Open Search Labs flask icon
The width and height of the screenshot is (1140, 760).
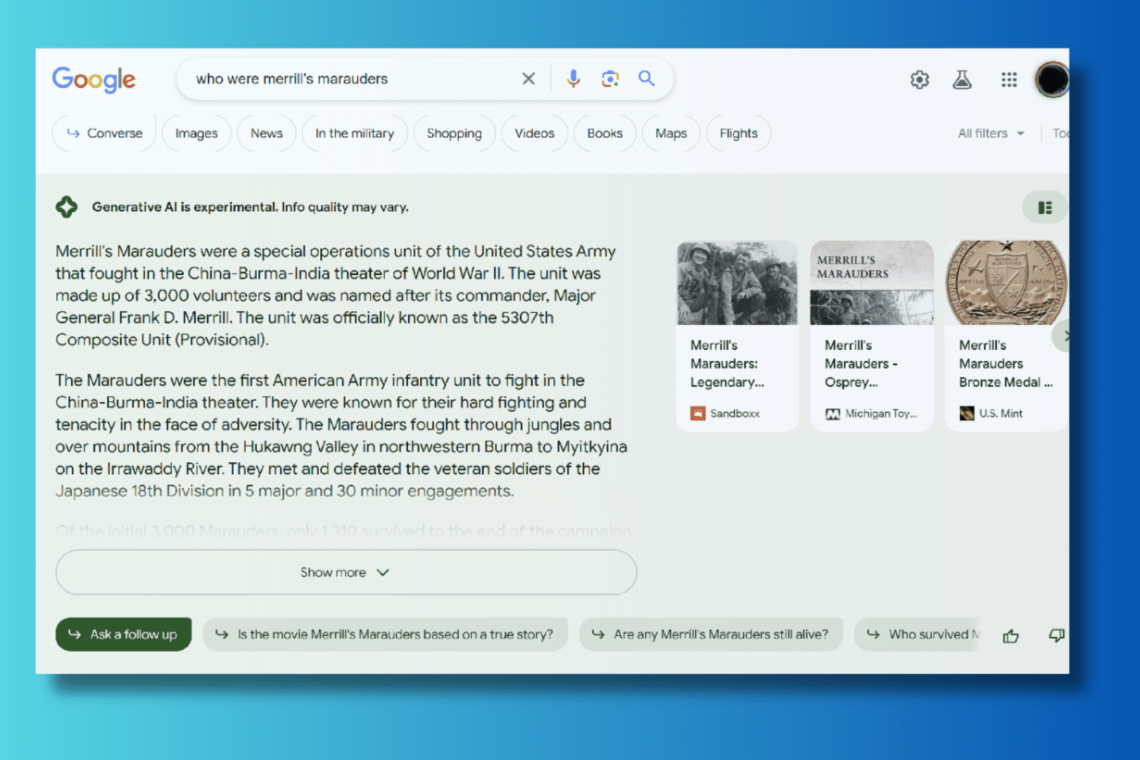pos(962,79)
